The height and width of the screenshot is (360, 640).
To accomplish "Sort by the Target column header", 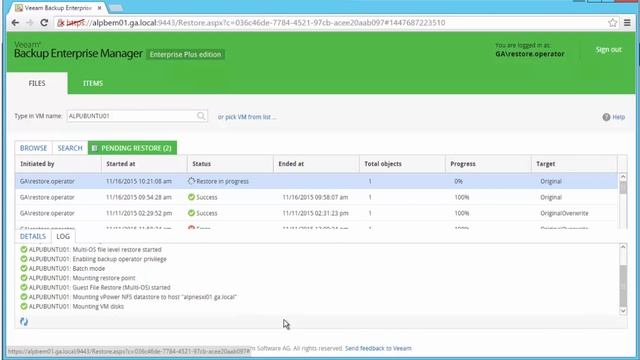I will tap(574, 164).
